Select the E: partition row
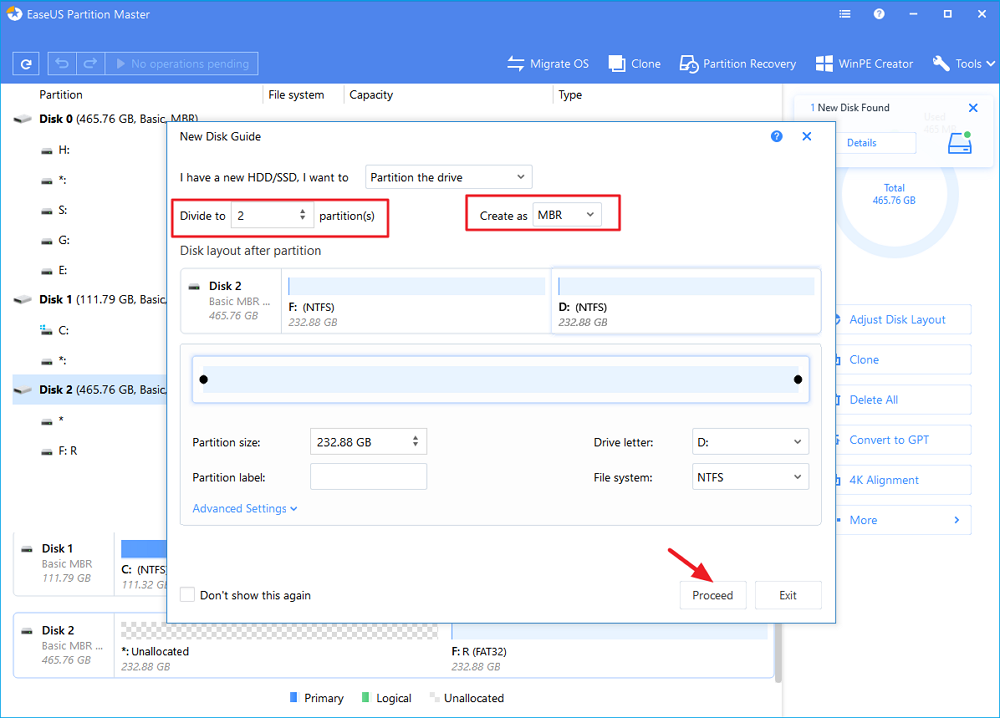 [x=89, y=270]
